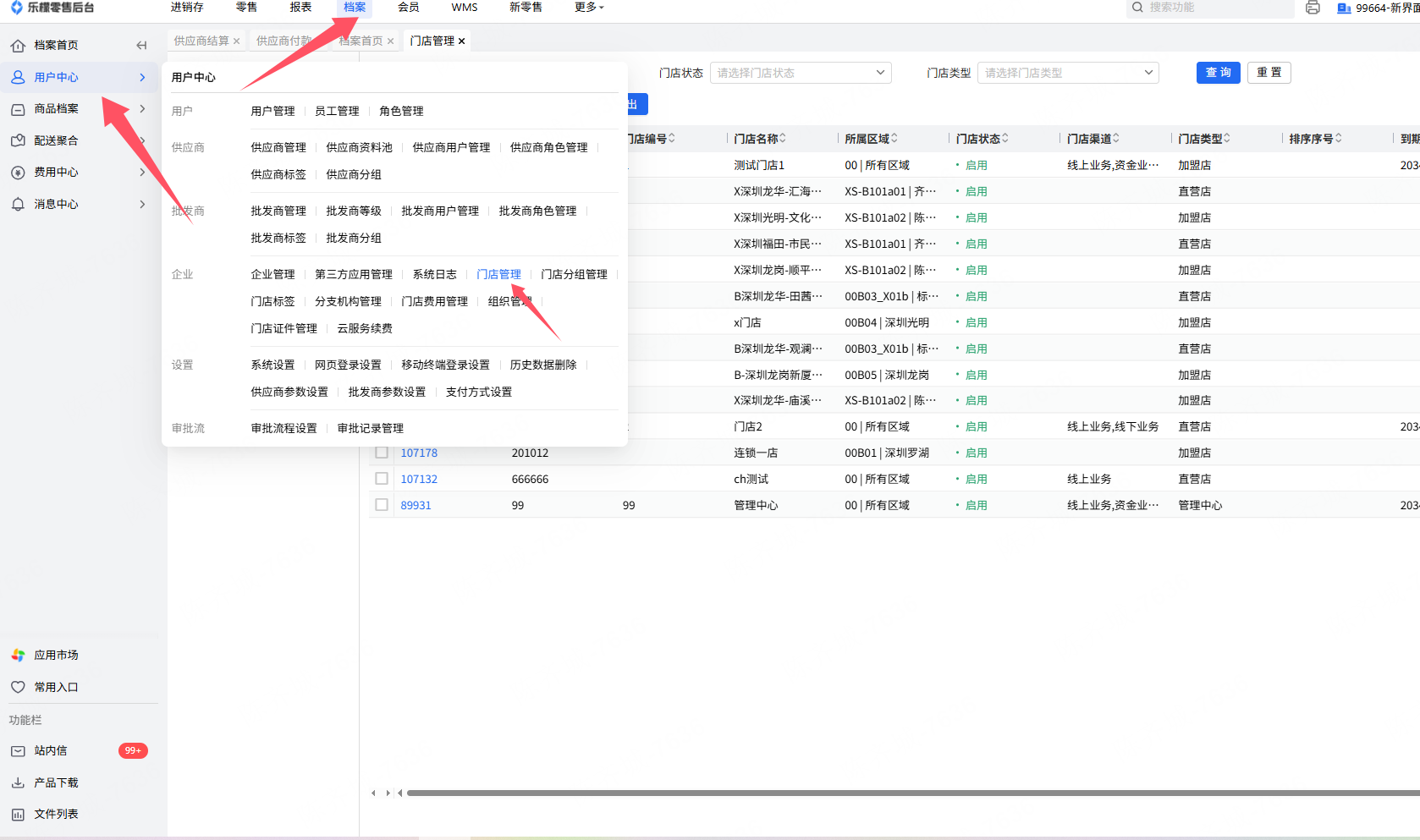Close the 门店管理 tab

point(462,41)
